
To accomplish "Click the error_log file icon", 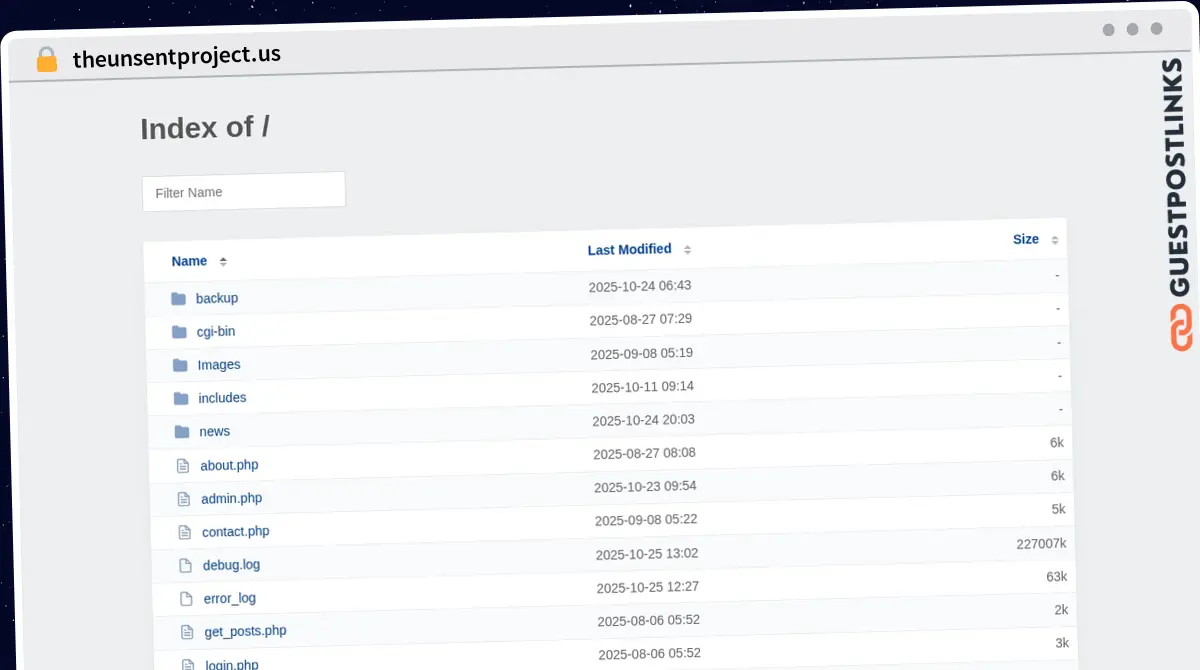I will pos(186,599).
